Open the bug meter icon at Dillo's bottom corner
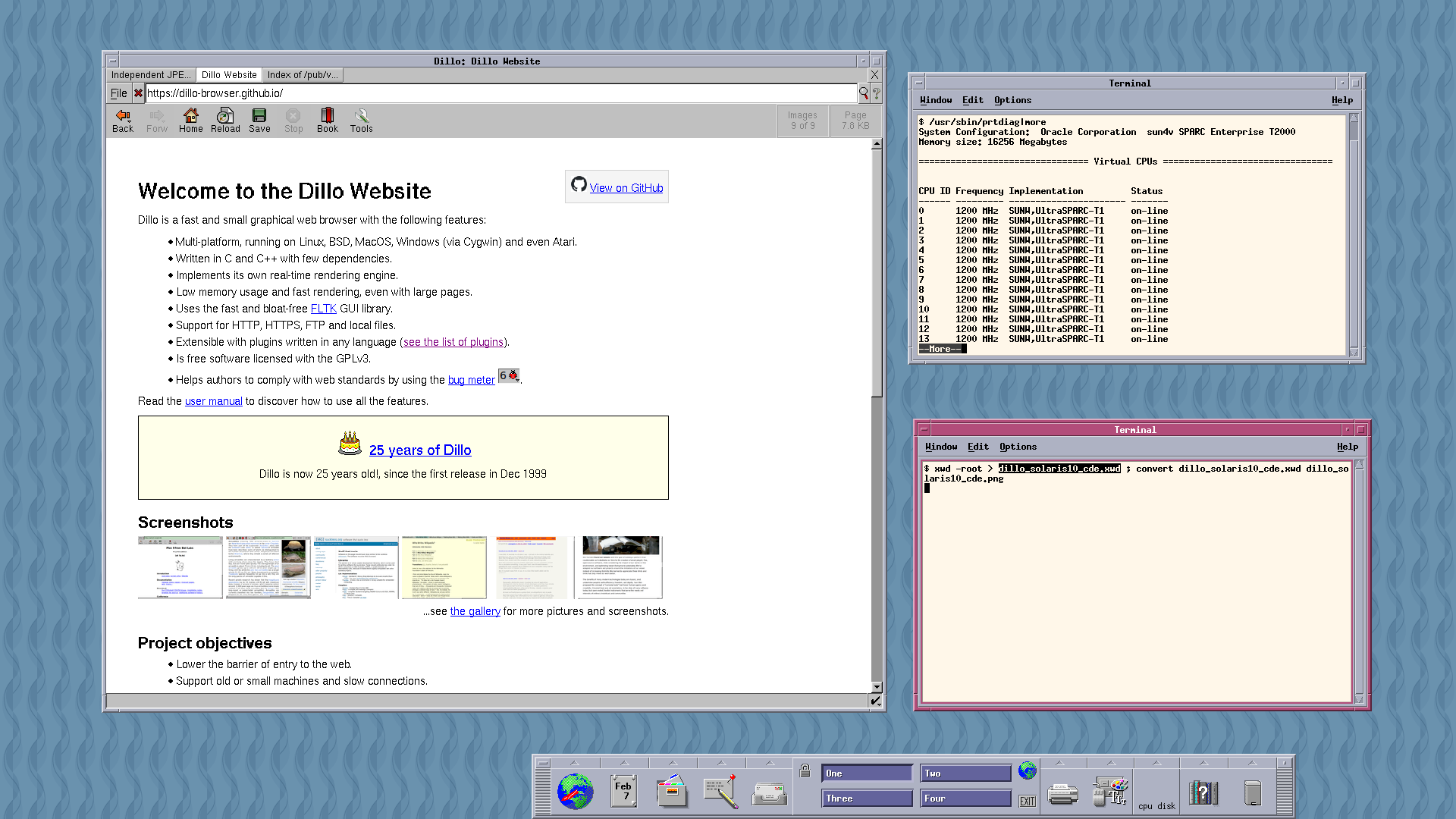The width and height of the screenshot is (1456, 819). (x=876, y=701)
